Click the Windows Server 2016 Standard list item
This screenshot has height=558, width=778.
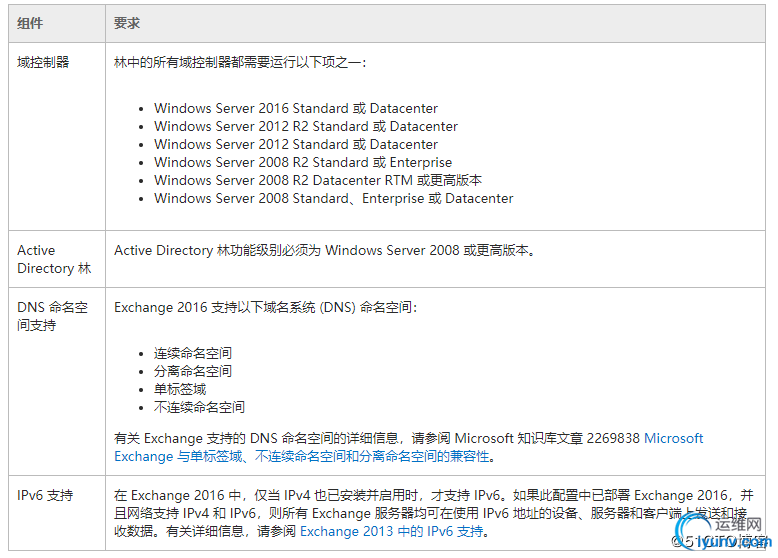pyautogui.click(x=296, y=108)
